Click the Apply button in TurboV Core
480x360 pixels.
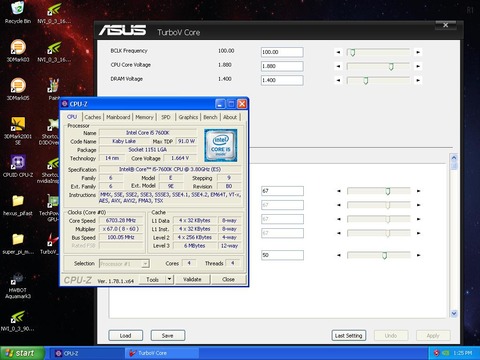[x=433, y=335]
